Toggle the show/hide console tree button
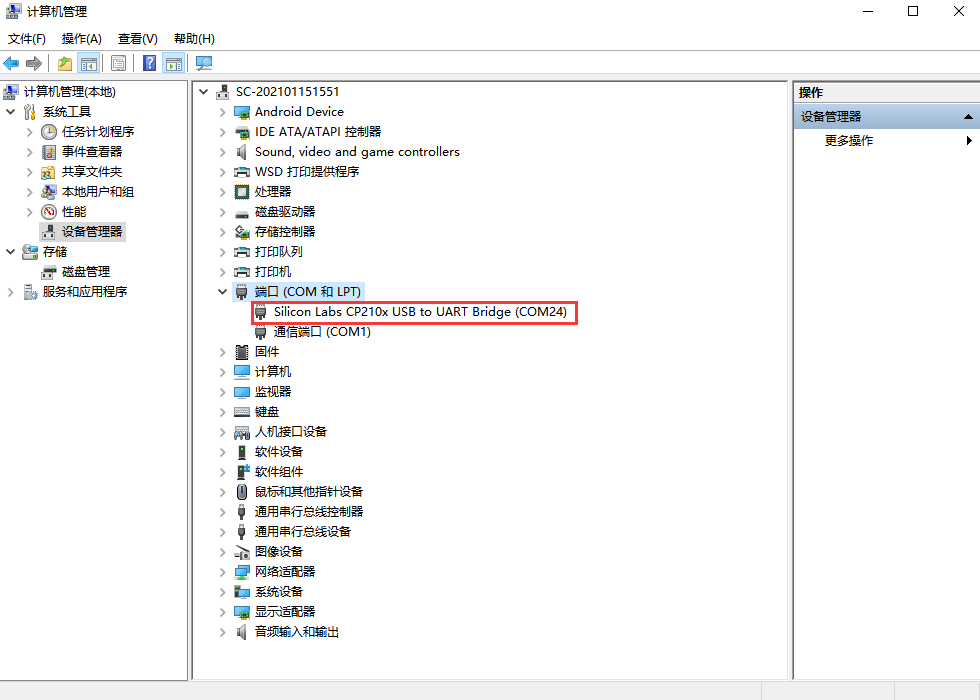The width and height of the screenshot is (980, 700). (x=89, y=64)
